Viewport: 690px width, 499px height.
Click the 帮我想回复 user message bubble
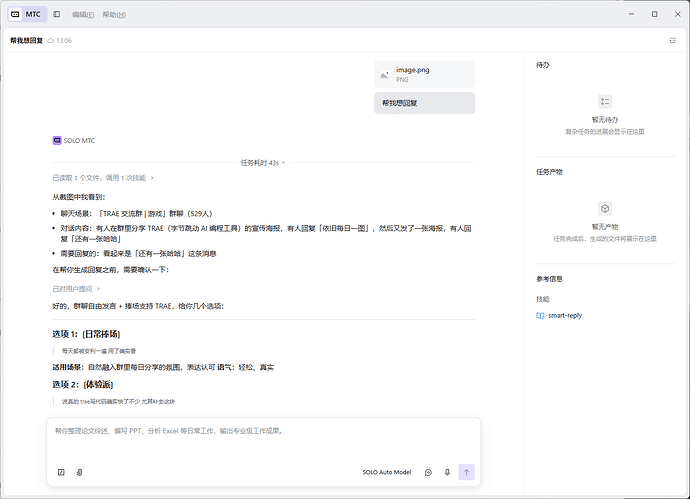point(424,103)
